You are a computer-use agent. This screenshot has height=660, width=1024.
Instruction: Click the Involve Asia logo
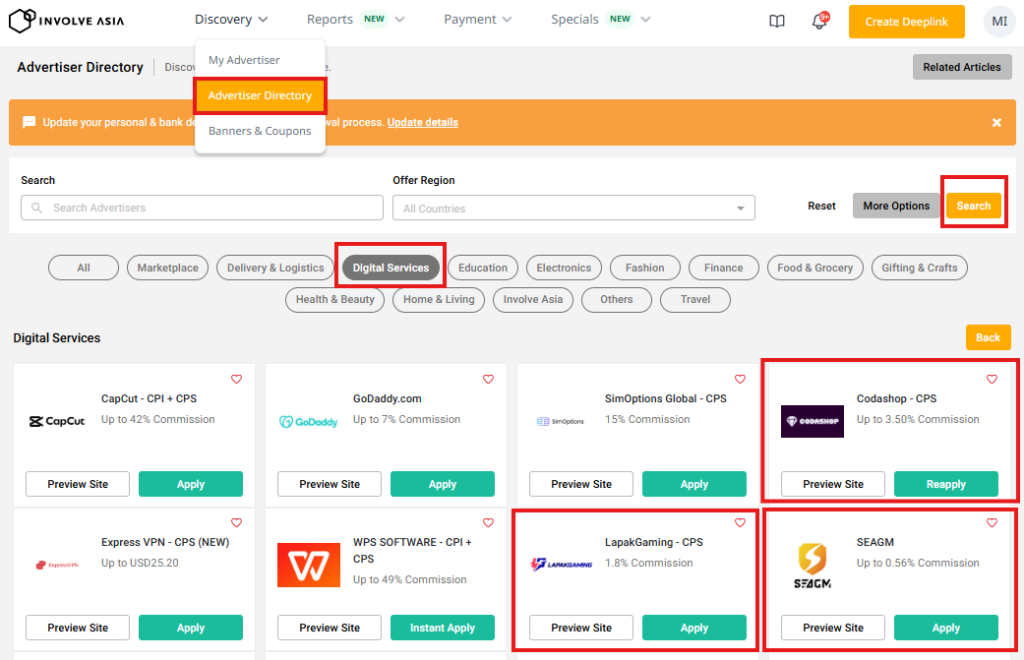point(67,20)
